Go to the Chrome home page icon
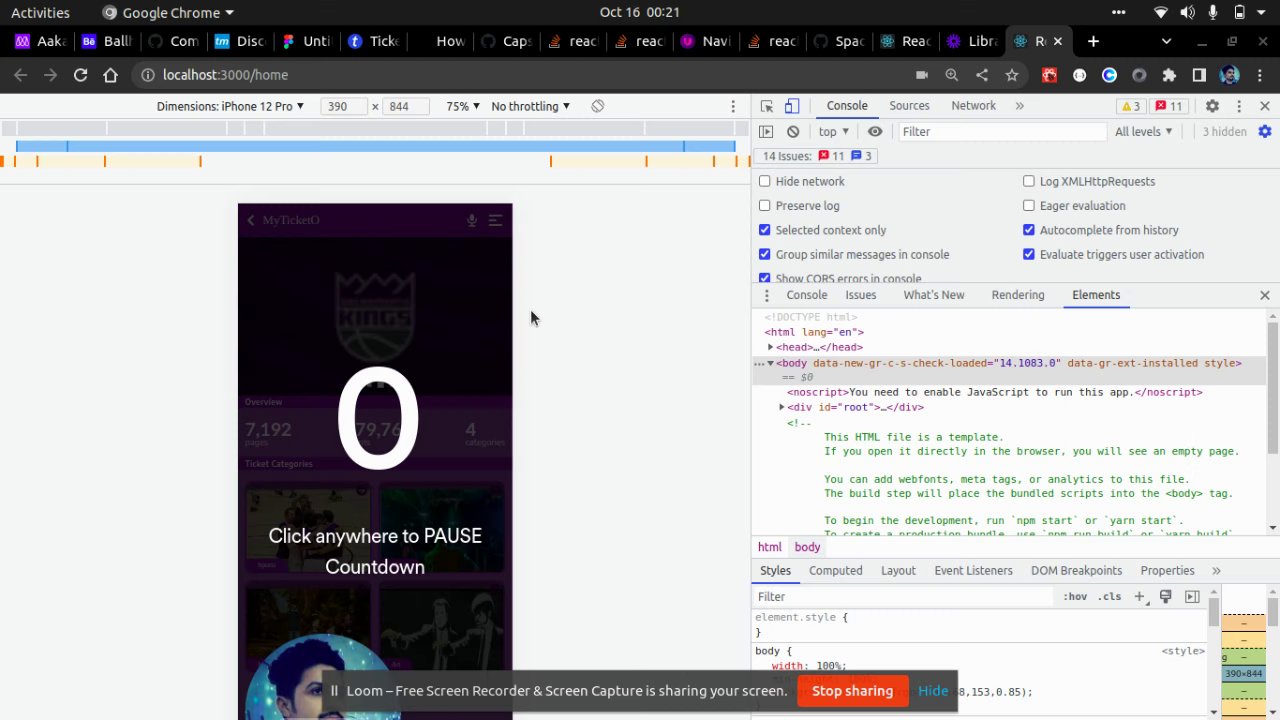Viewport: 1280px width, 720px height. 110,75
